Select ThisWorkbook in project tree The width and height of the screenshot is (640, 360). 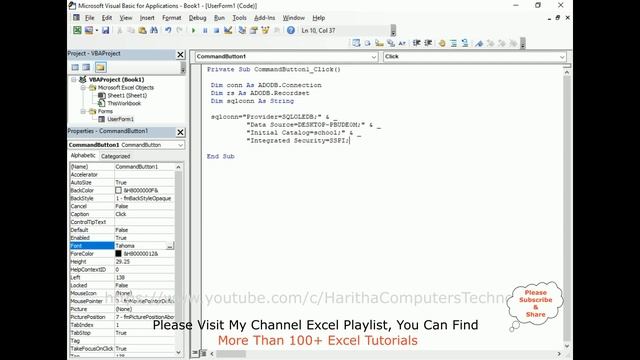click(x=124, y=103)
